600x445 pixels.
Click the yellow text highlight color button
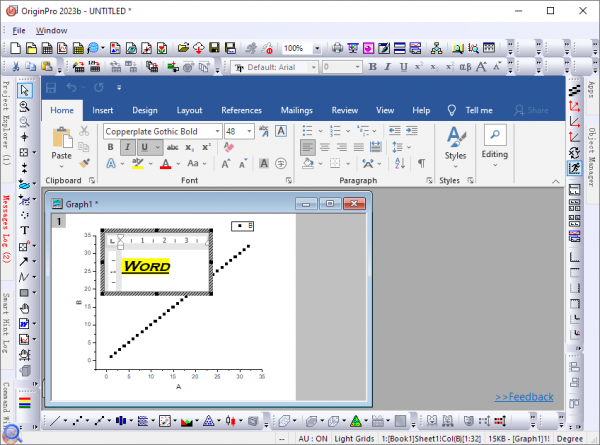(136, 163)
